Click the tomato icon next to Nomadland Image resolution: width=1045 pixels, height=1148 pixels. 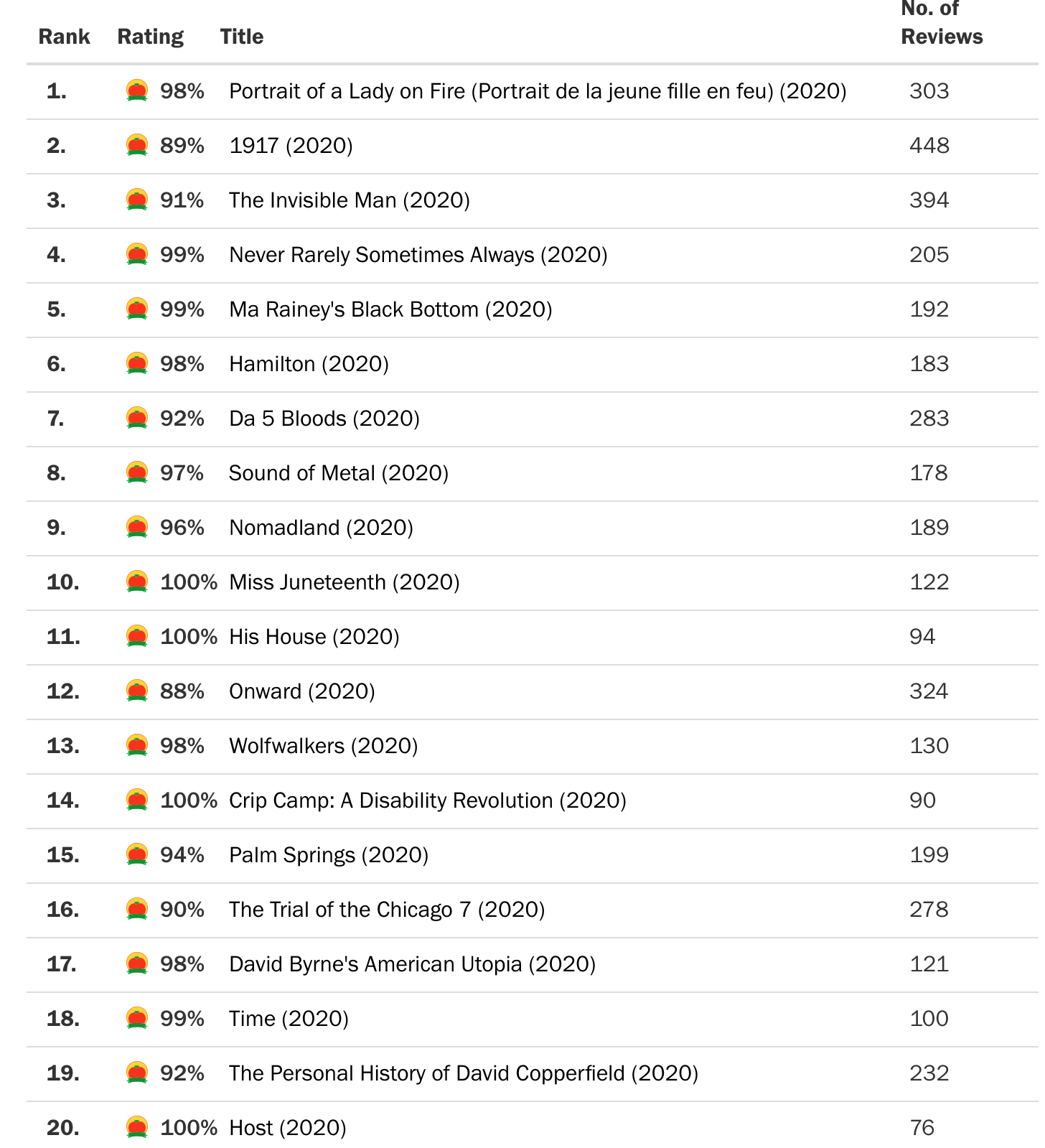(137, 528)
